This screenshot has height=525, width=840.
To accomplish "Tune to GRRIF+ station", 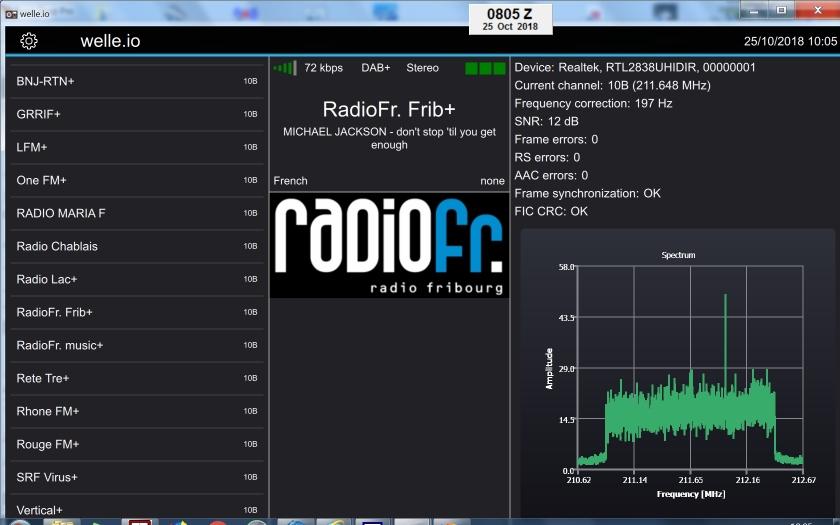I will click(137, 114).
